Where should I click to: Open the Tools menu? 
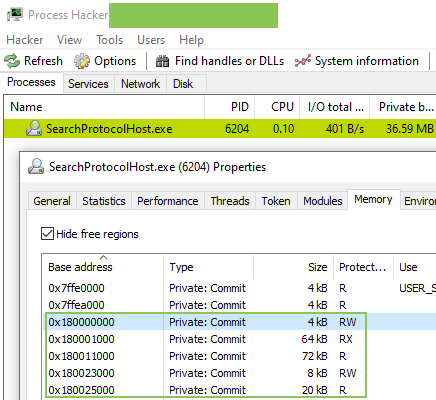(x=110, y=40)
